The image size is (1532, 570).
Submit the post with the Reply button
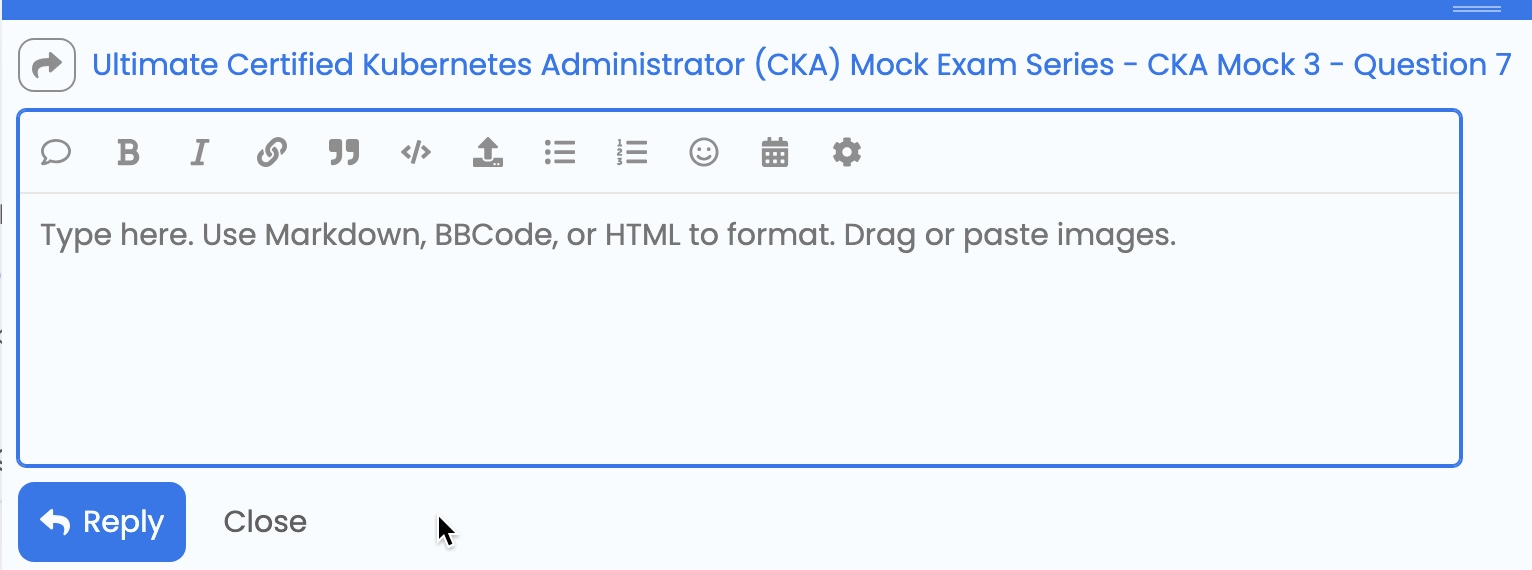coord(102,522)
